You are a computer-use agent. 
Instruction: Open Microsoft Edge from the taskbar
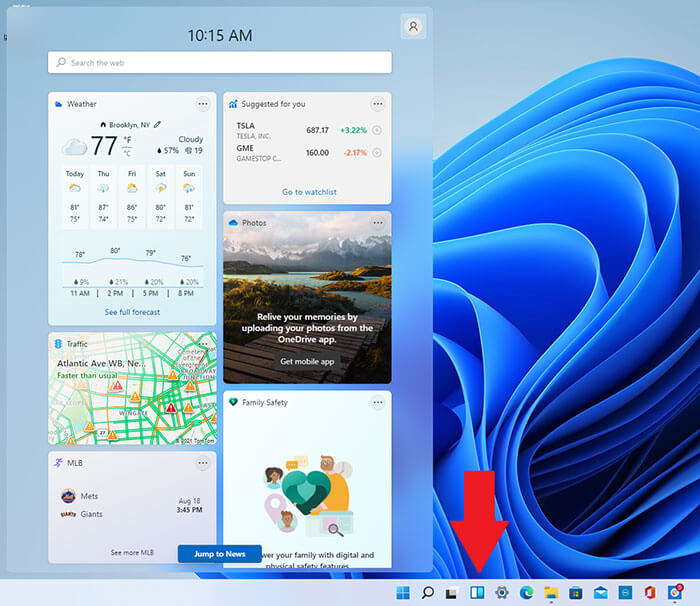click(x=526, y=593)
